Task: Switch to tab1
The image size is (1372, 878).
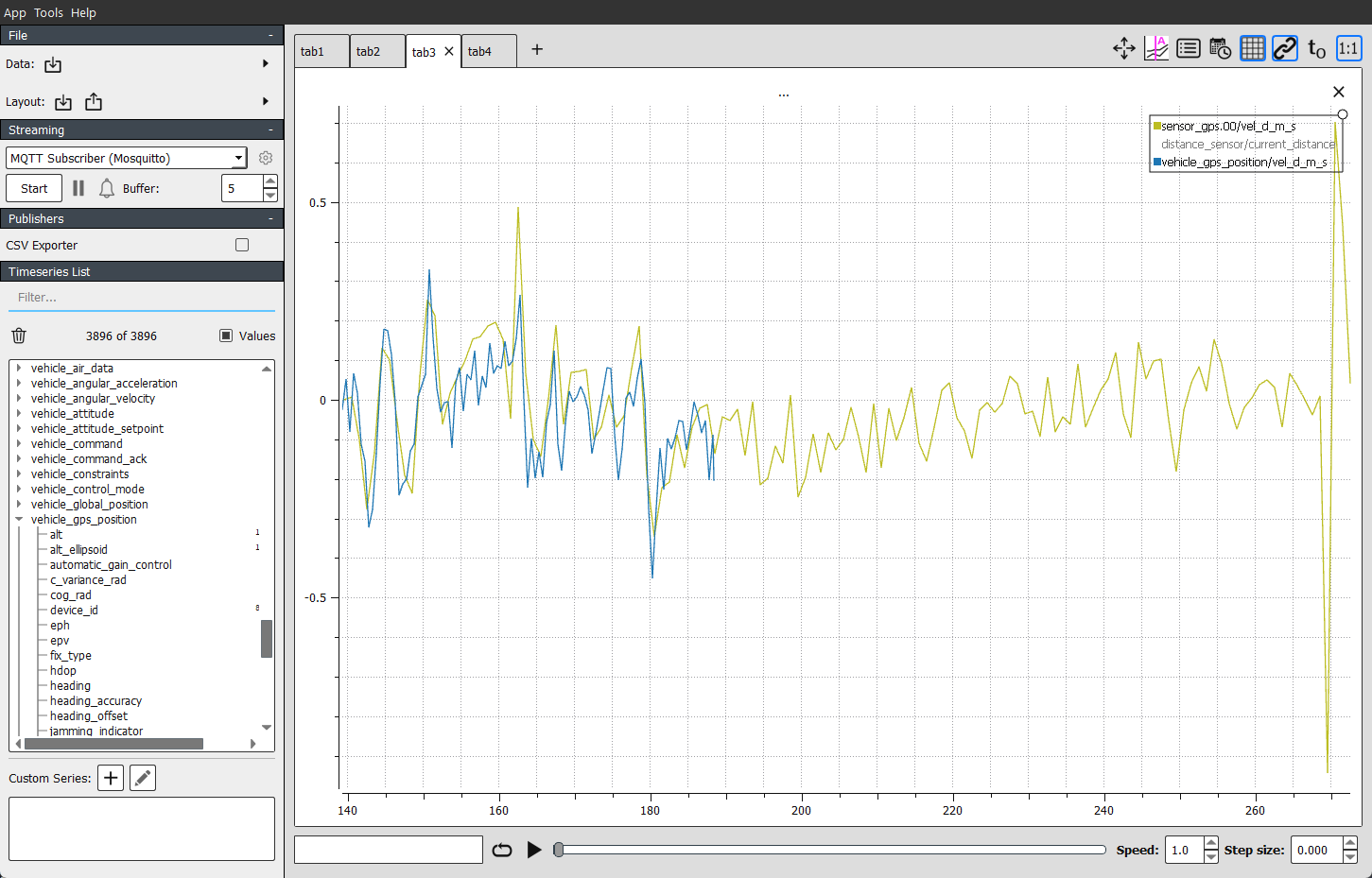Action: coord(321,51)
